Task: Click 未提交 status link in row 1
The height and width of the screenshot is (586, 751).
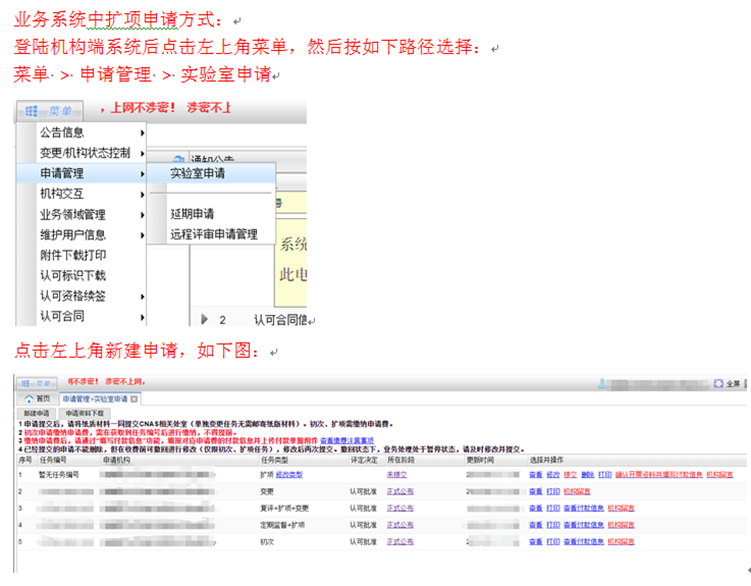Action: point(399,474)
